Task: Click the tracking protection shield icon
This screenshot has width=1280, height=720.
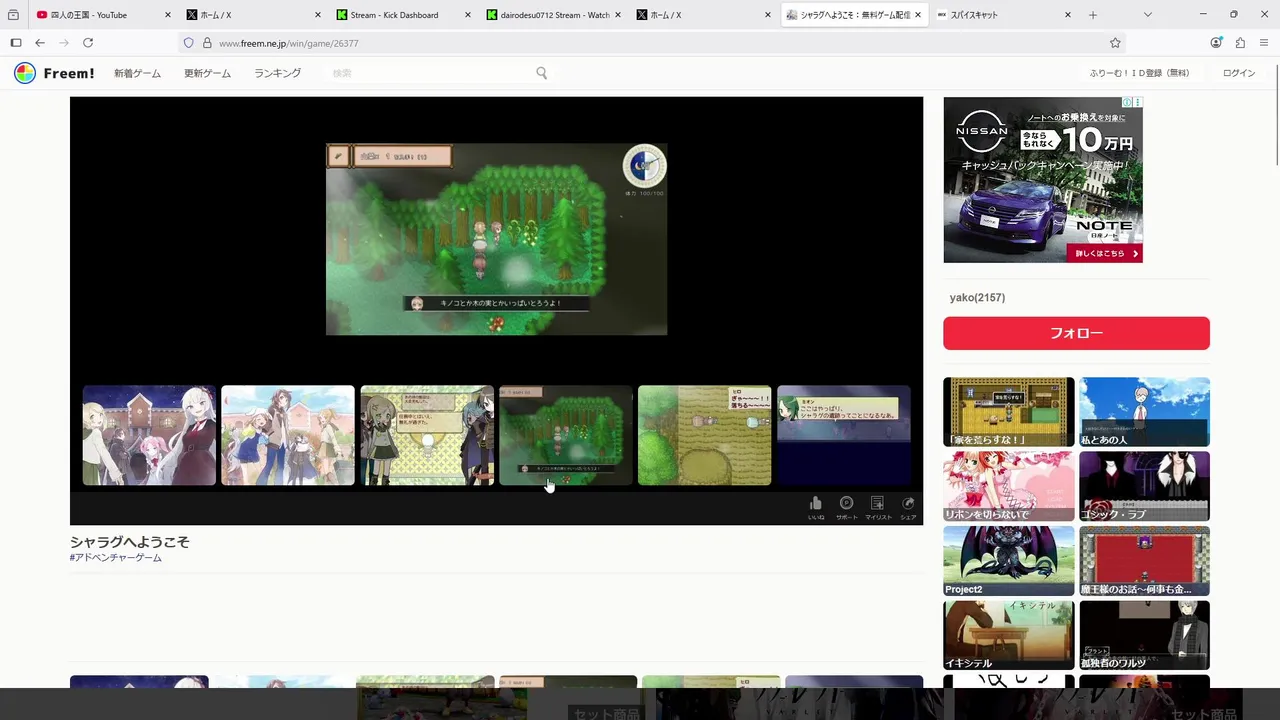Action: [188, 43]
